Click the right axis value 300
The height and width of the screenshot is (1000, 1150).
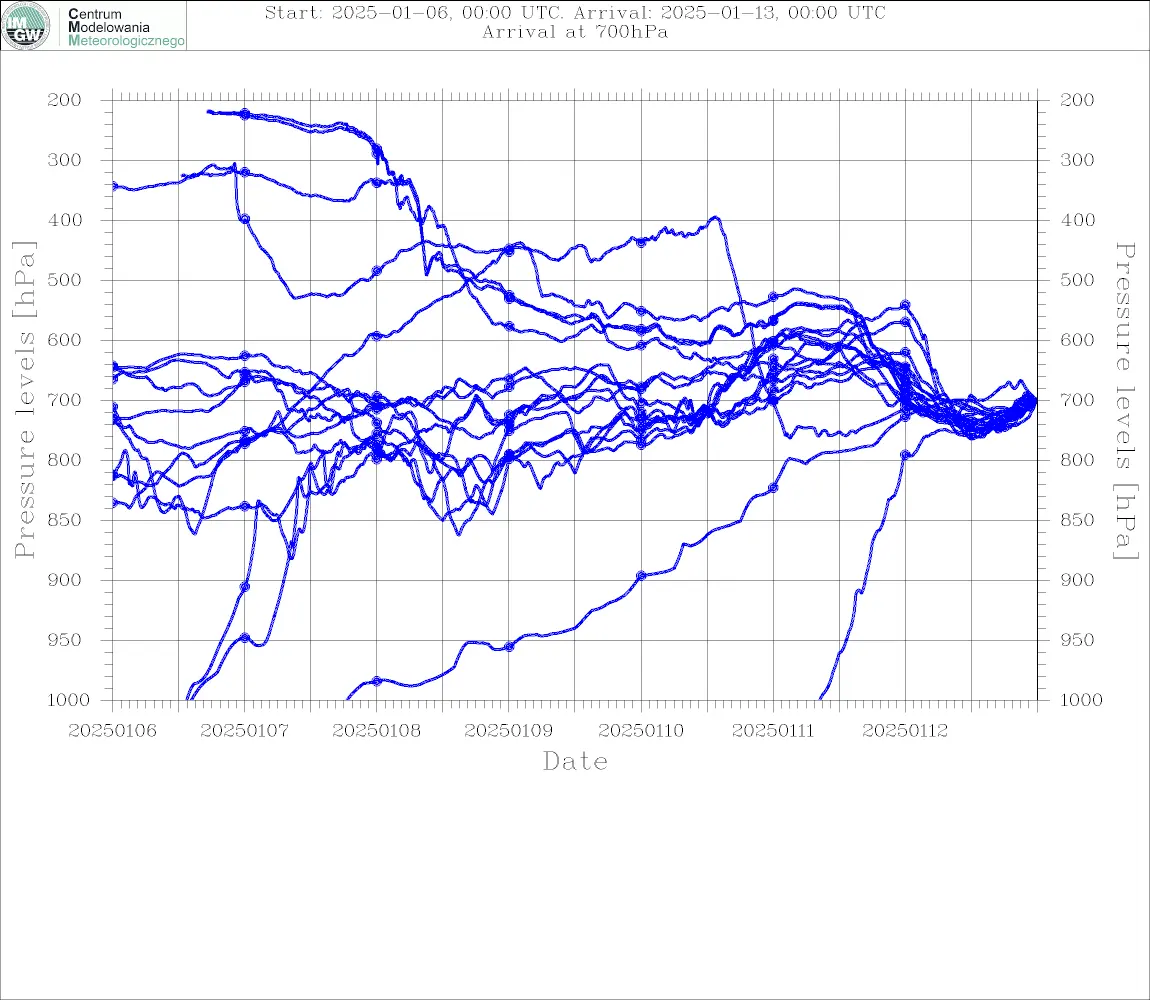click(x=1077, y=160)
